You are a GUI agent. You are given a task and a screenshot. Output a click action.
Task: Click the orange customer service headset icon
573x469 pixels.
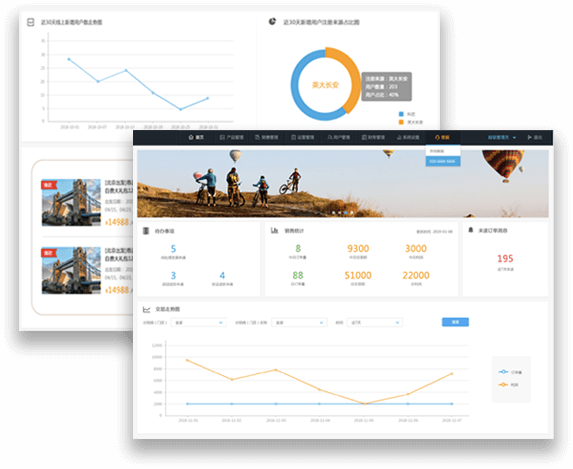pyautogui.click(x=437, y=137)
